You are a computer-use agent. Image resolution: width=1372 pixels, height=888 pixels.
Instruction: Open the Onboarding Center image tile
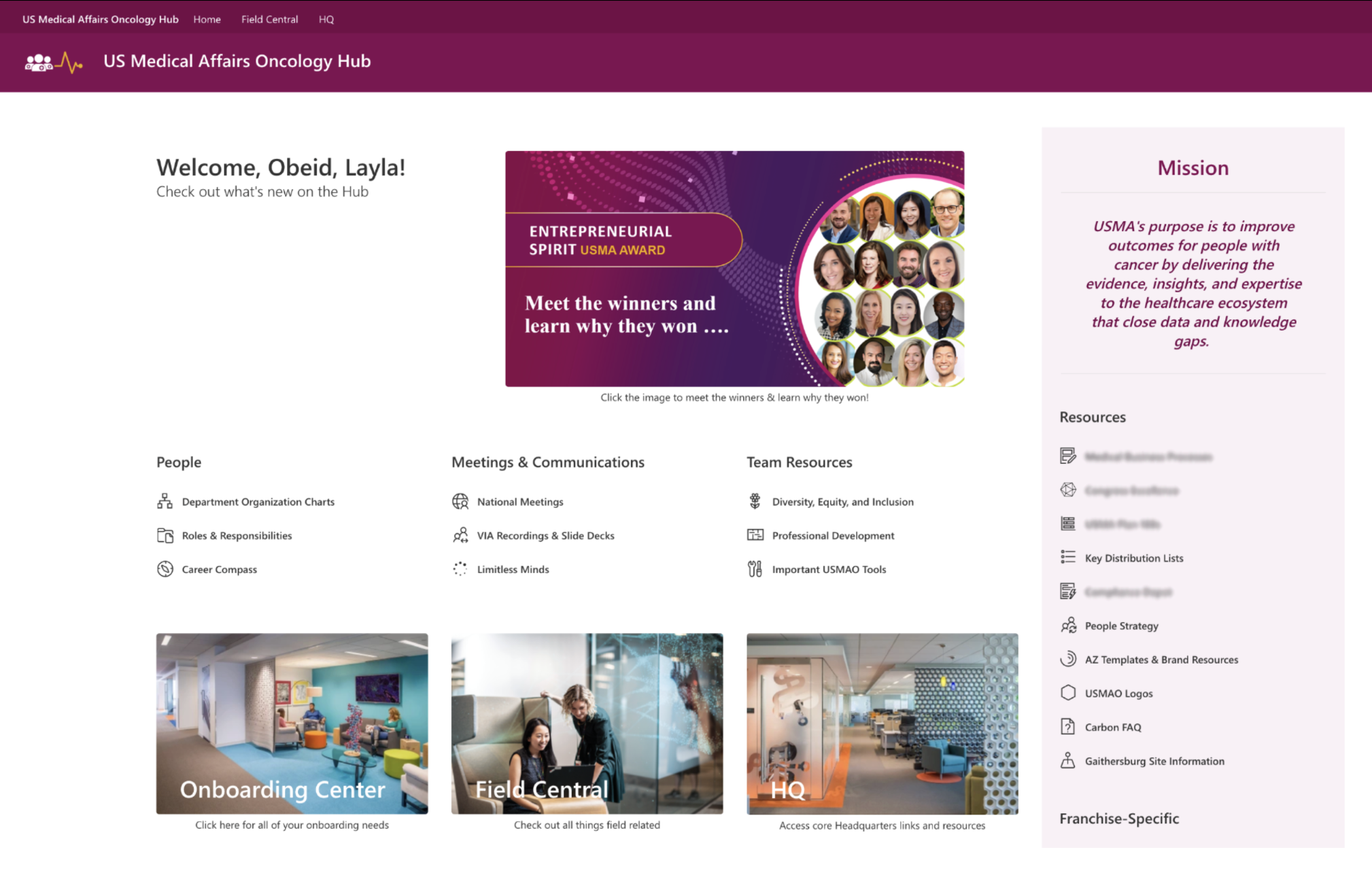(x=292, y=723)
